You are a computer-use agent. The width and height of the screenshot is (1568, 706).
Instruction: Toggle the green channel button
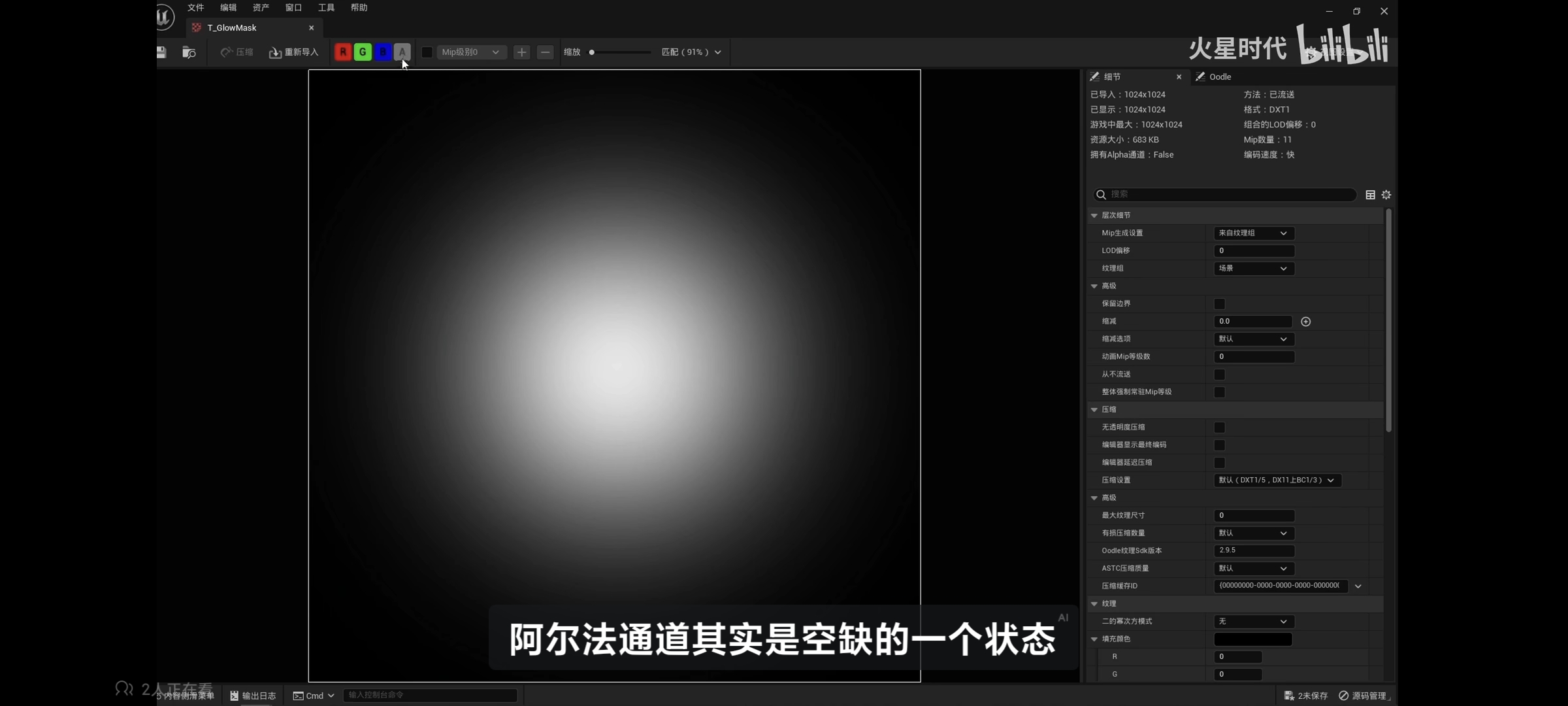tap(363, 52)
